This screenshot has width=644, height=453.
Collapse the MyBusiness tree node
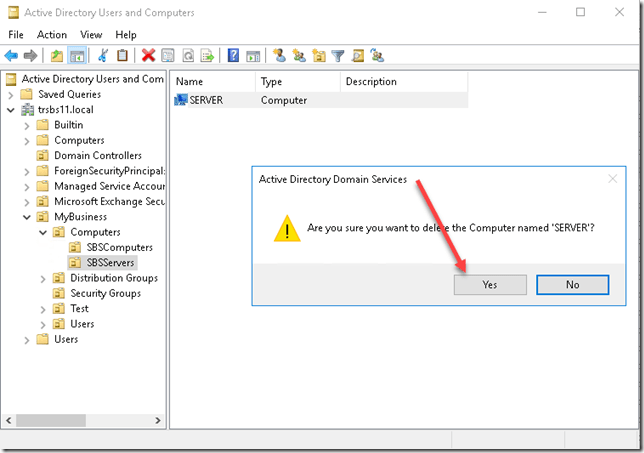pyautogui.click(x=27, y=217)
